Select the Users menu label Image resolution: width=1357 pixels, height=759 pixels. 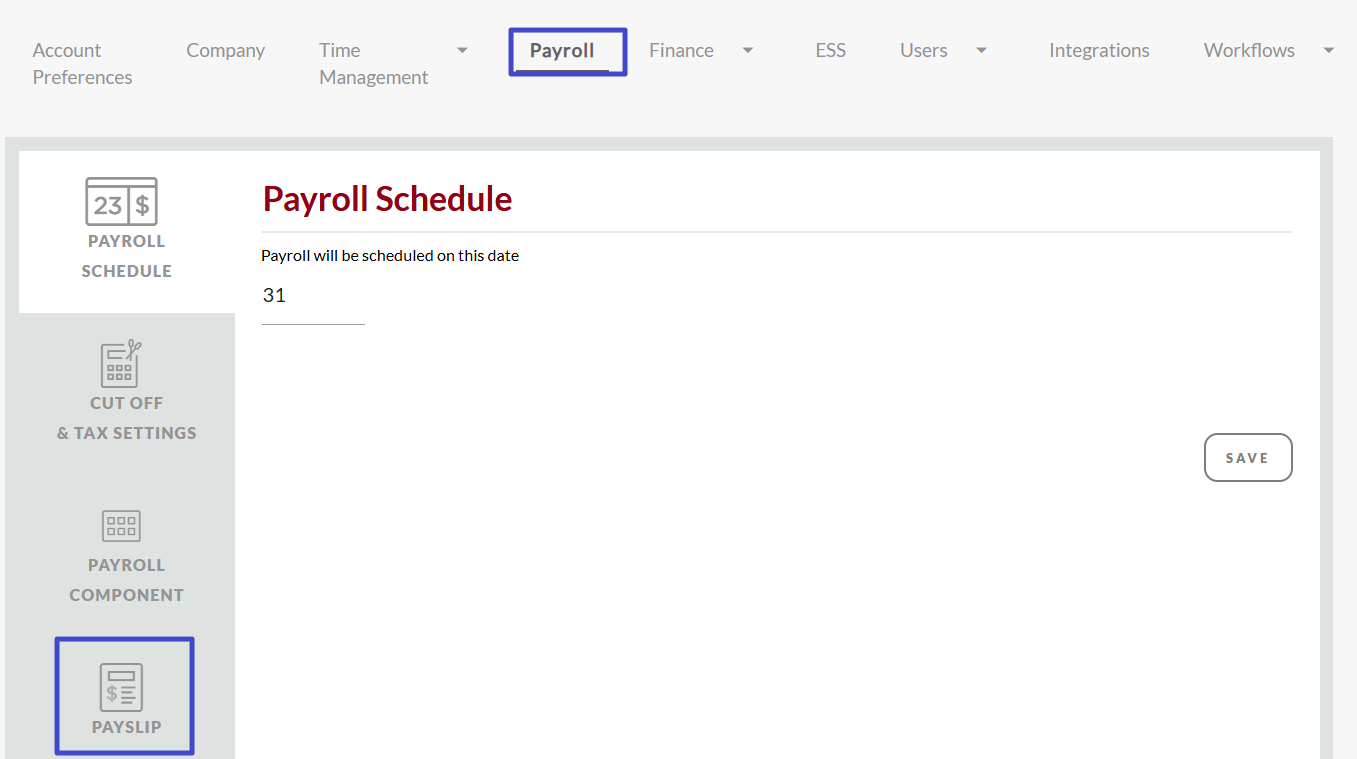(923, 51)
